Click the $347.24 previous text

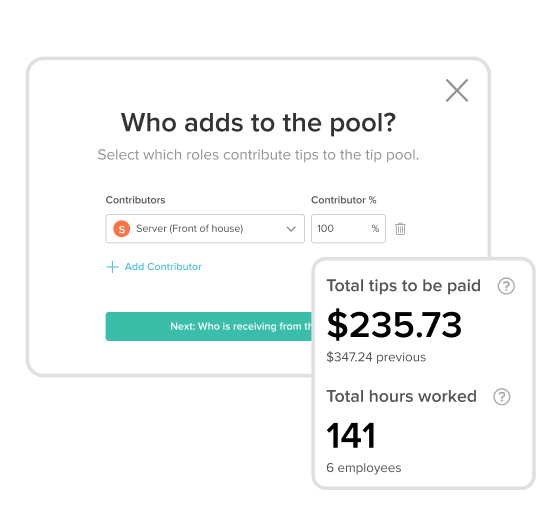tap(376, 357)
